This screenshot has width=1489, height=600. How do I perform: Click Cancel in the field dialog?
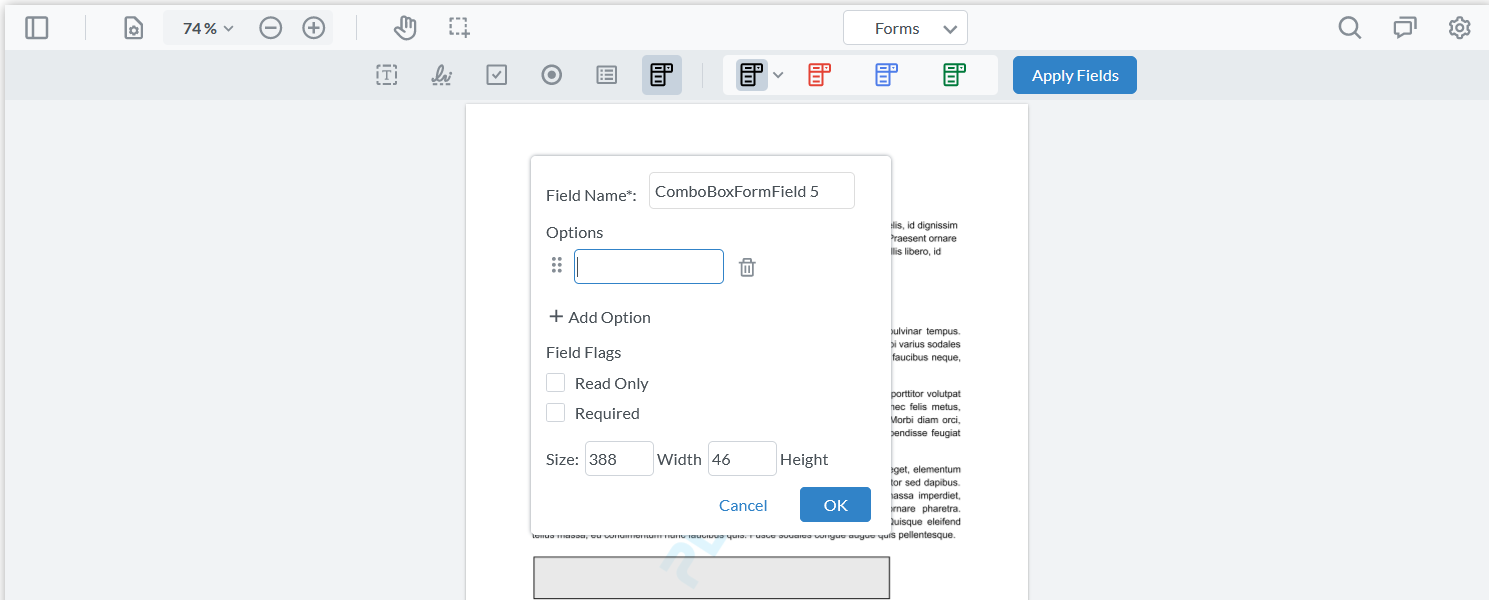coord(743,505)
